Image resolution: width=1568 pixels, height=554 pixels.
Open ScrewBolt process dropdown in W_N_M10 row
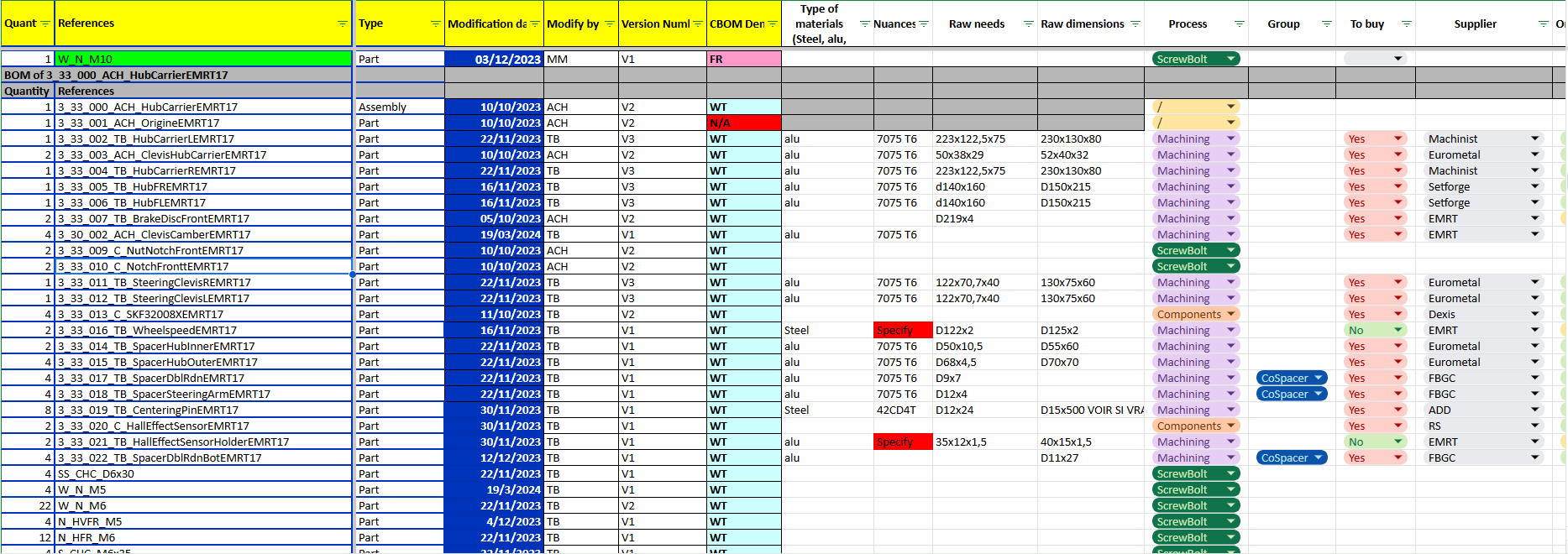[x=1230, y=59]
